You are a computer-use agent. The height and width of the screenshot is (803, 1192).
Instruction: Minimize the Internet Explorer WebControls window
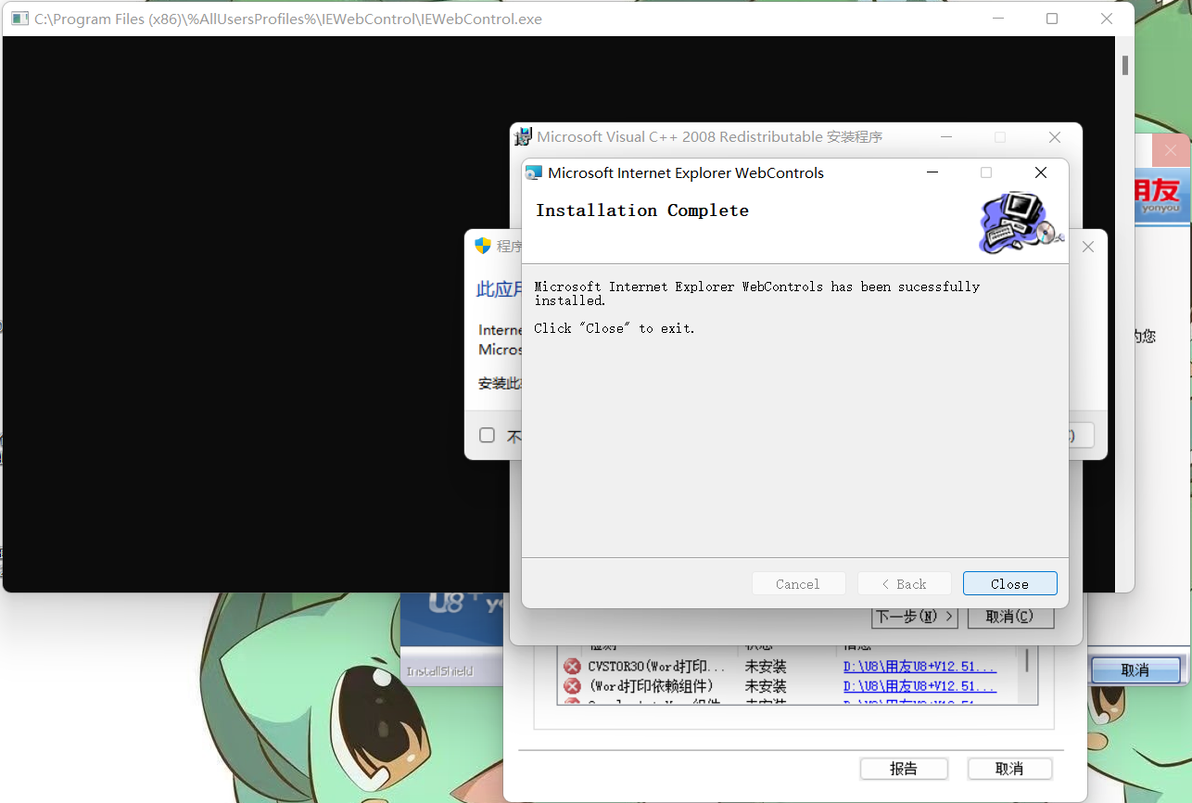click(x=932, y=173)
